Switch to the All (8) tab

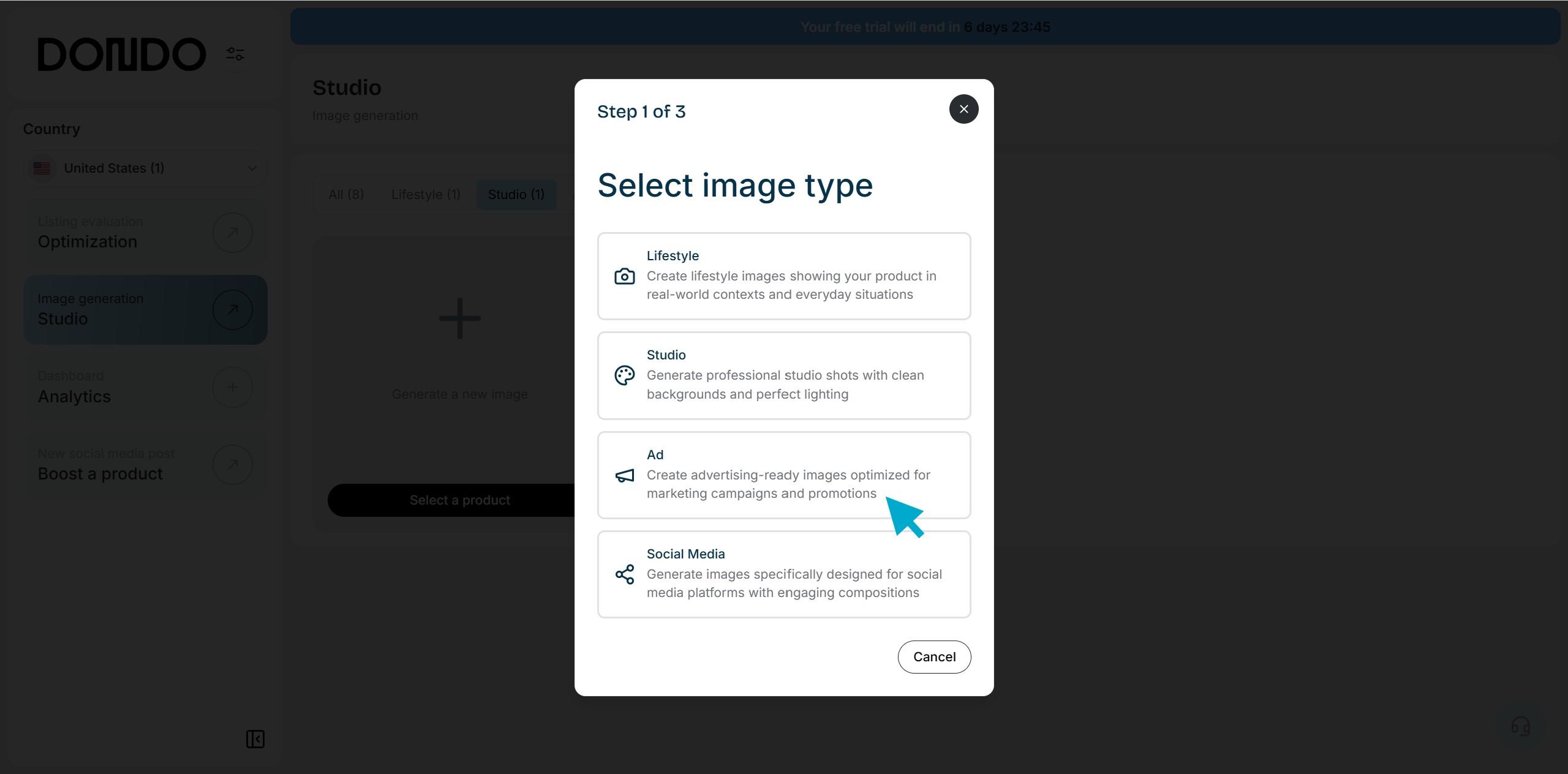346,195
